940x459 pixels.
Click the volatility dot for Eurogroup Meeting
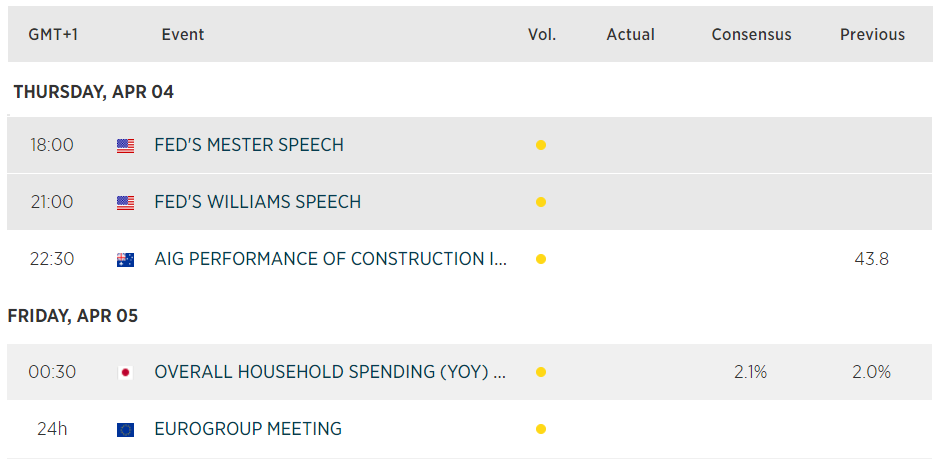pyautogui.click(x=540, y=430)
